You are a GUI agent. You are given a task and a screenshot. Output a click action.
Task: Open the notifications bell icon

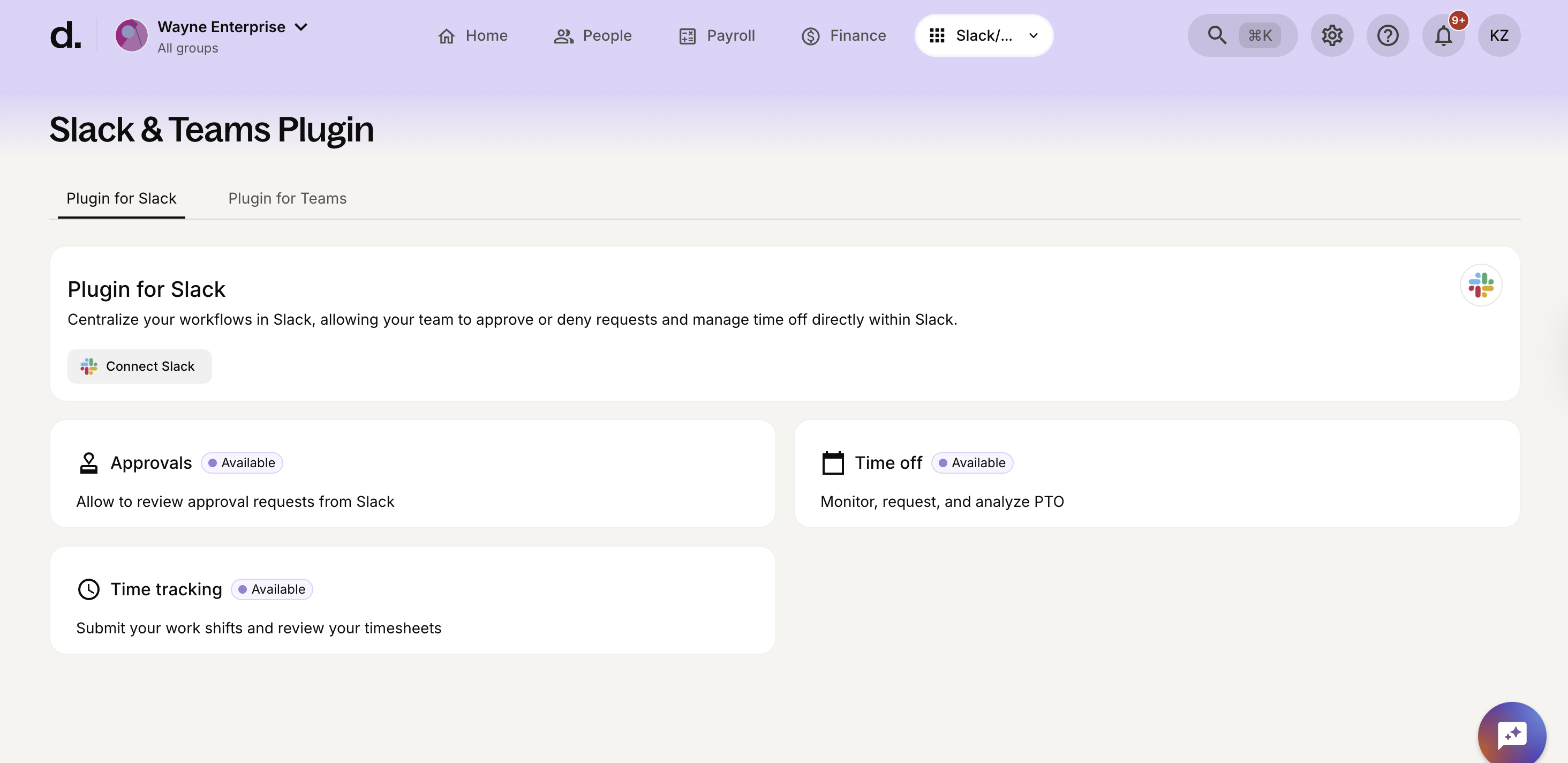click(x=1443, y=35)
